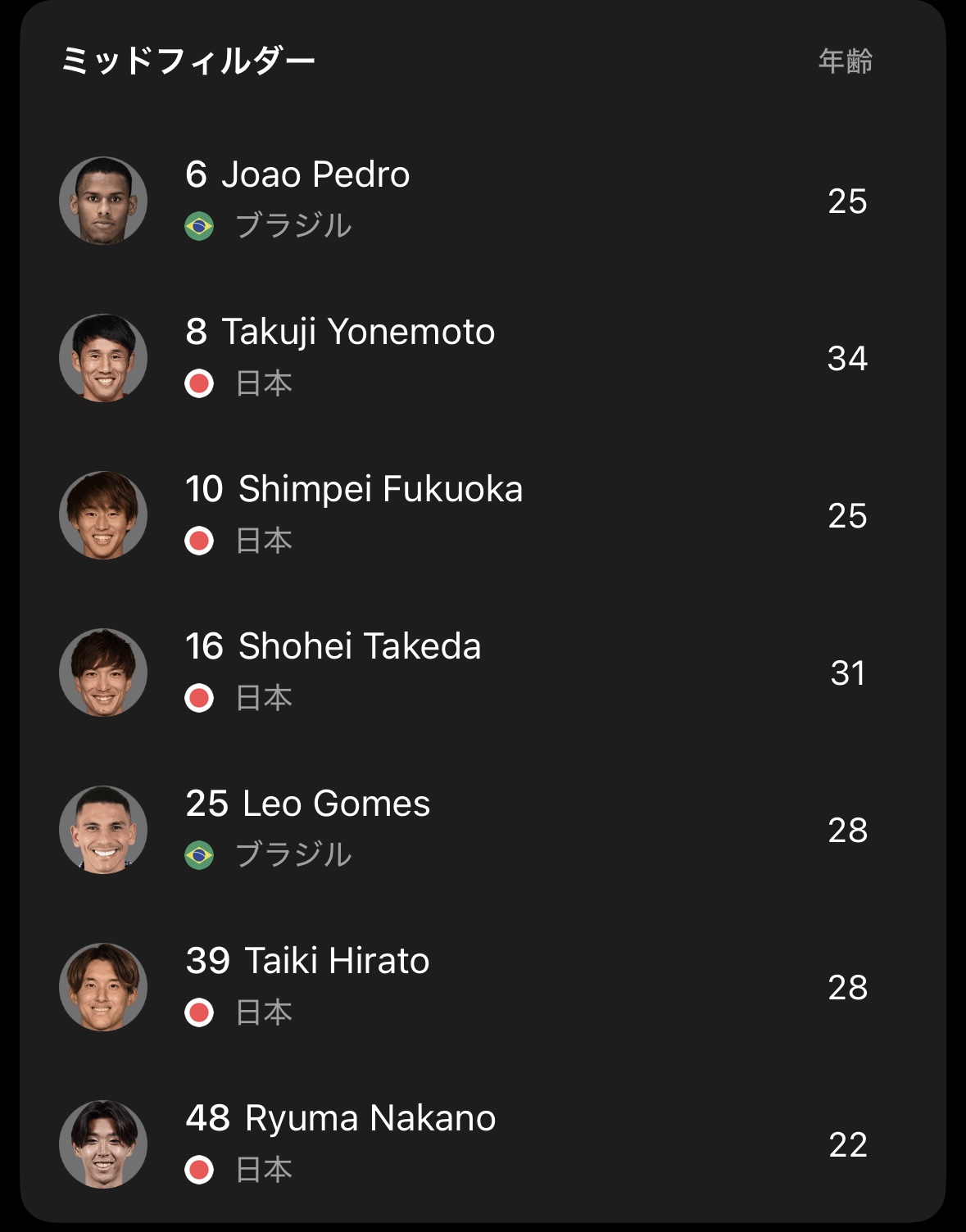Select Taiki Hirato's avatar

103,987
